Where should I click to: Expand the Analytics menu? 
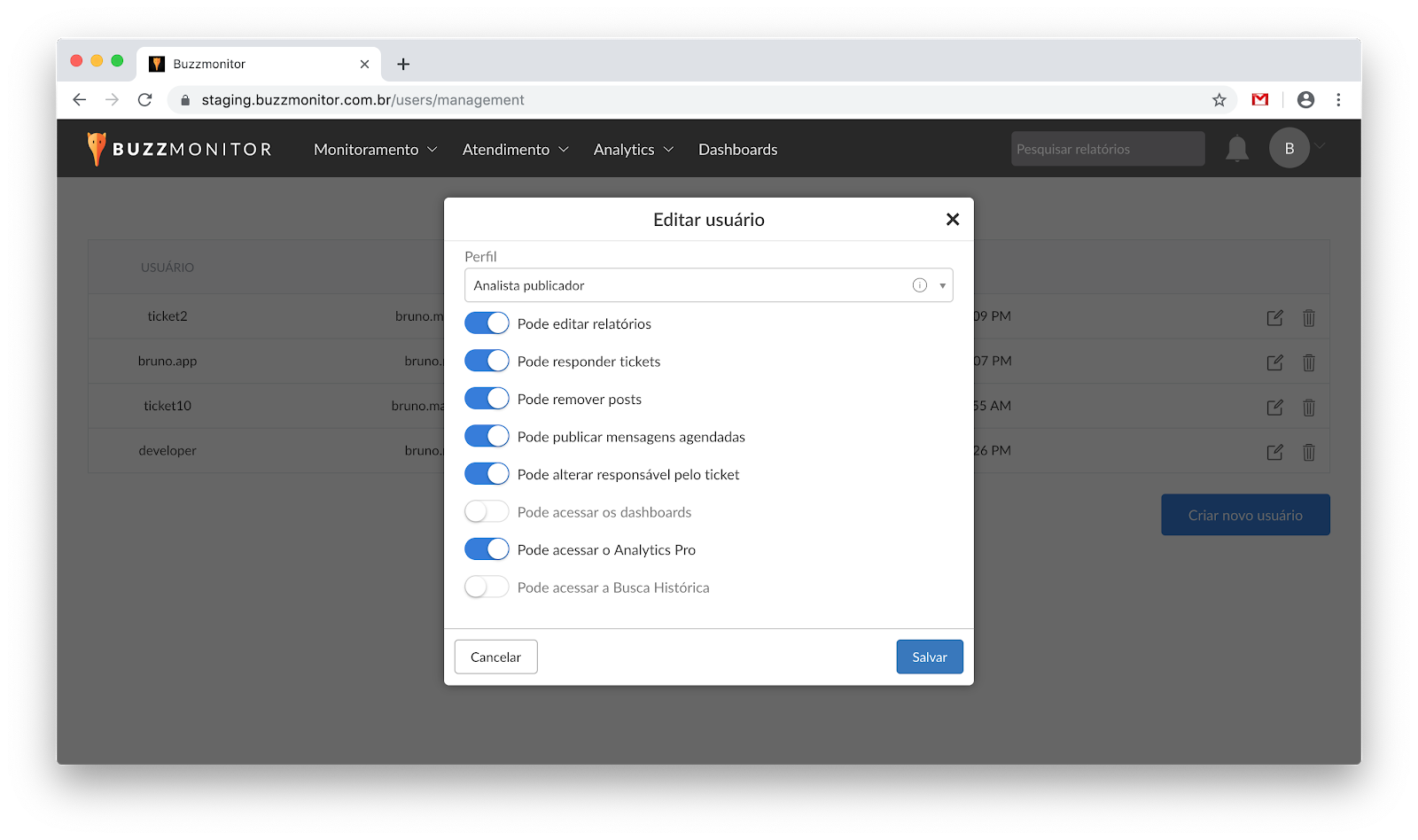tap(633, 150)
